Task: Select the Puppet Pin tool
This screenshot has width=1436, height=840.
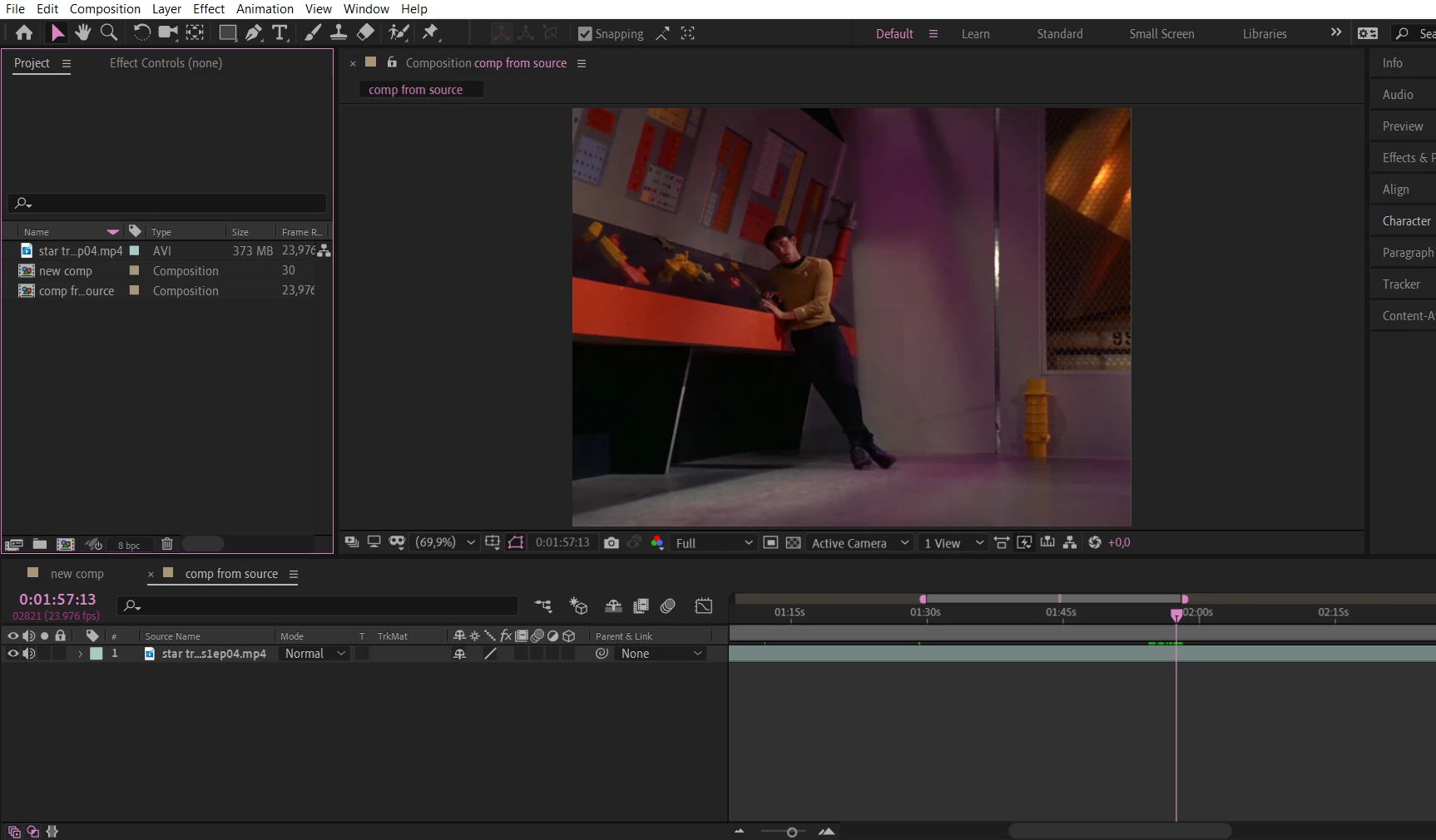Action: tap(430, 32)
